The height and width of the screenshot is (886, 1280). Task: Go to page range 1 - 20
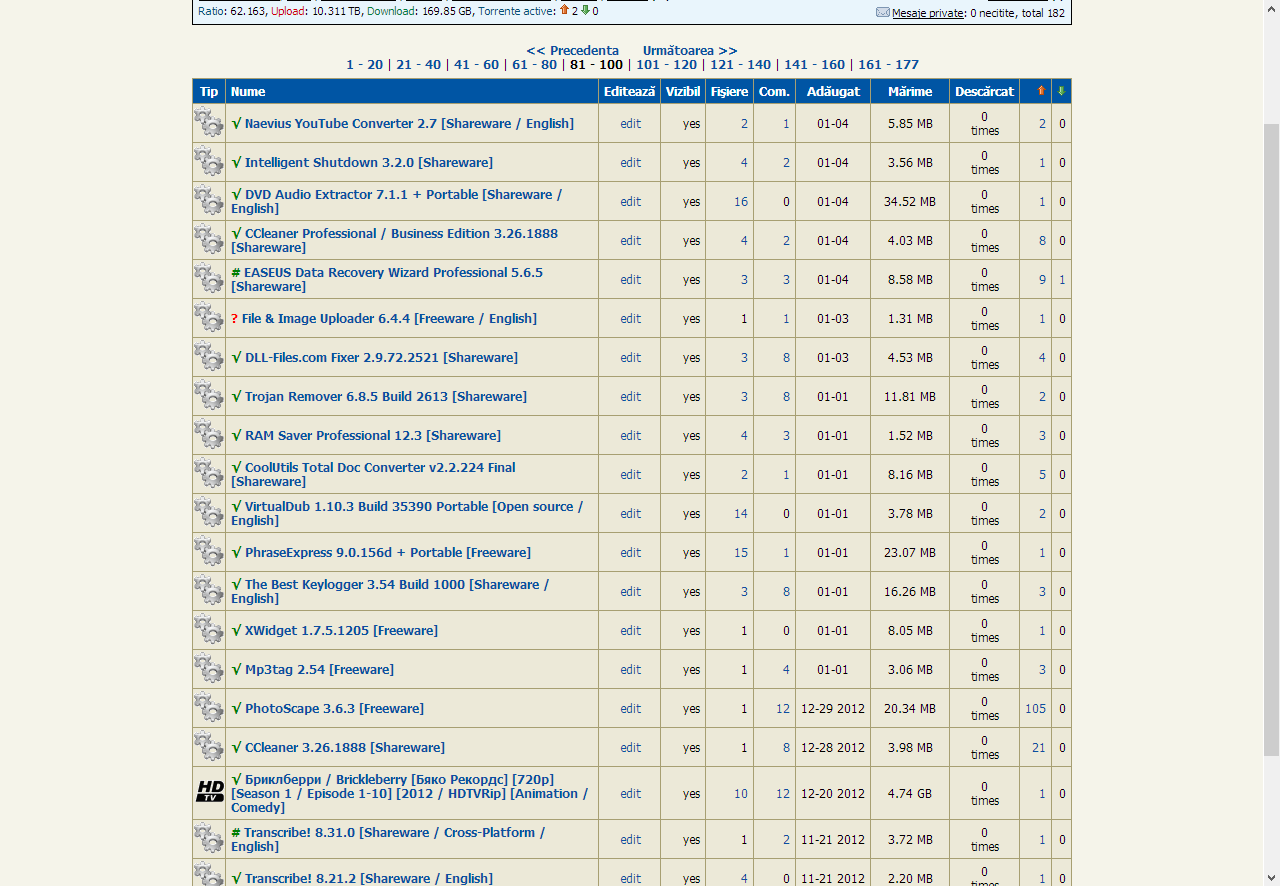(x=364, y=64)
